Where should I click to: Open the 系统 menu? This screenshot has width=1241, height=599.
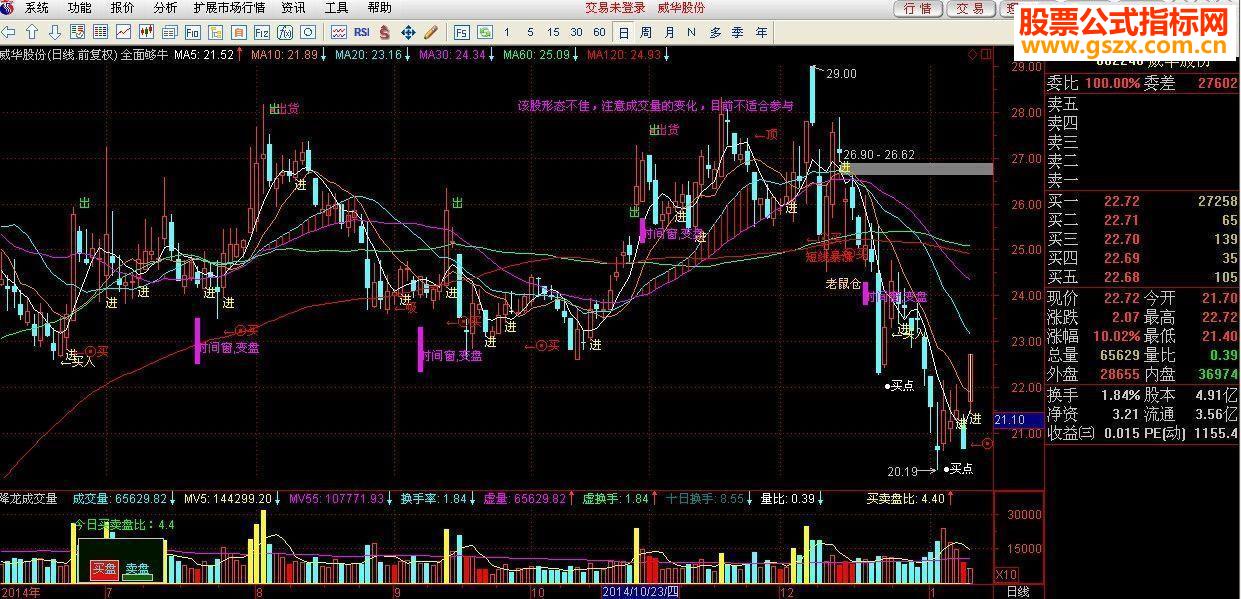tap(37, 8)
